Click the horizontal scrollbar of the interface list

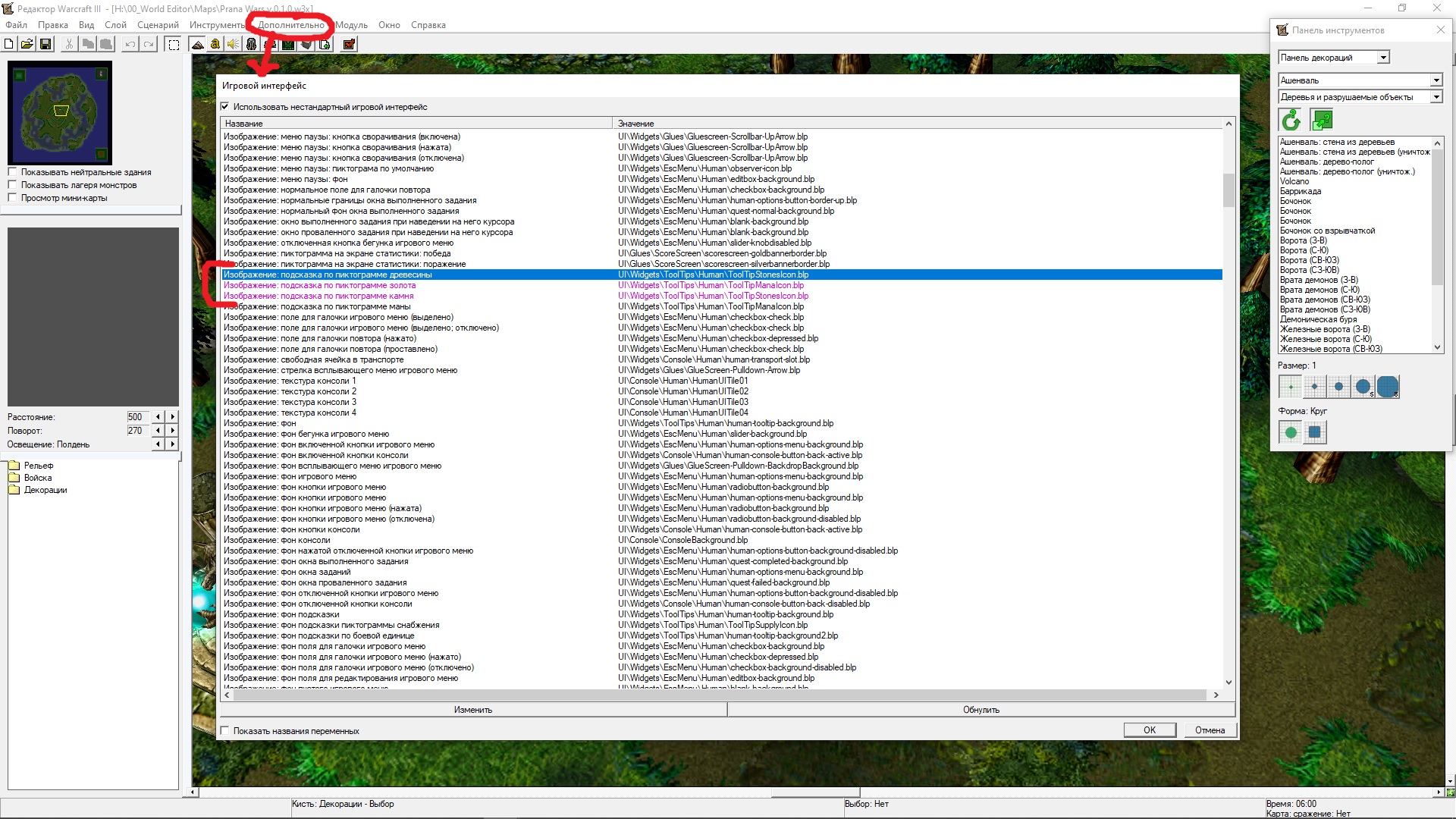(719, 695)
